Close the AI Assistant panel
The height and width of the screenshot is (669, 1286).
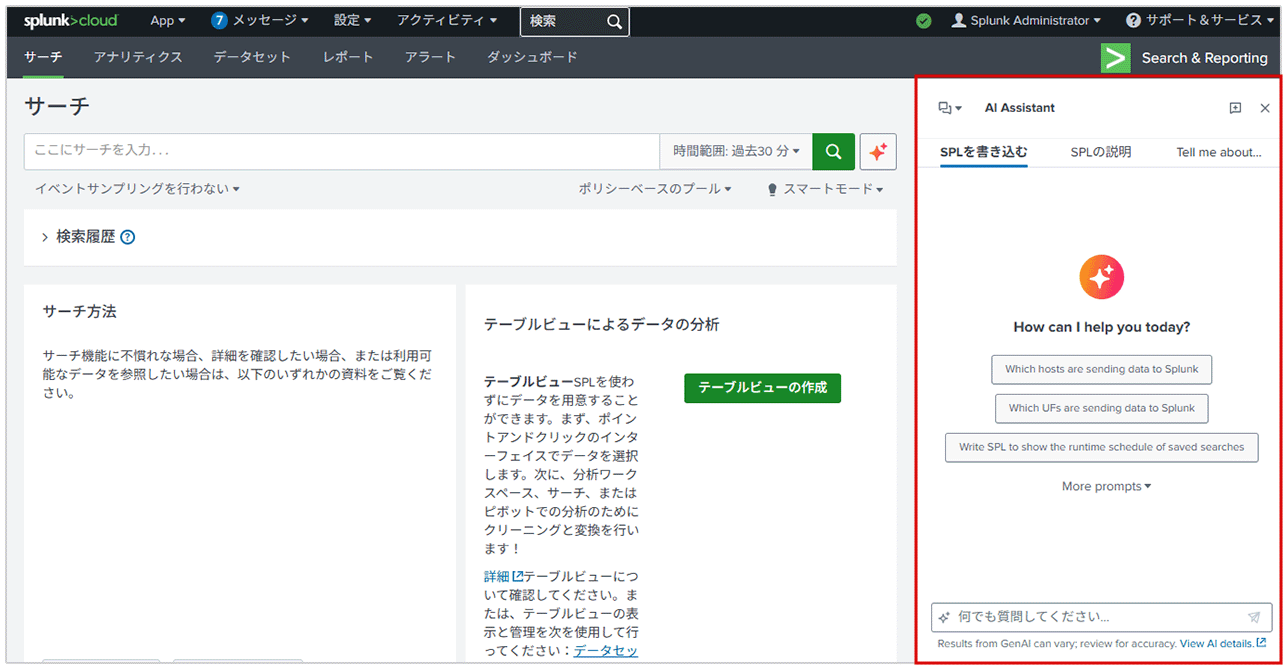[x=1265, y=108]
